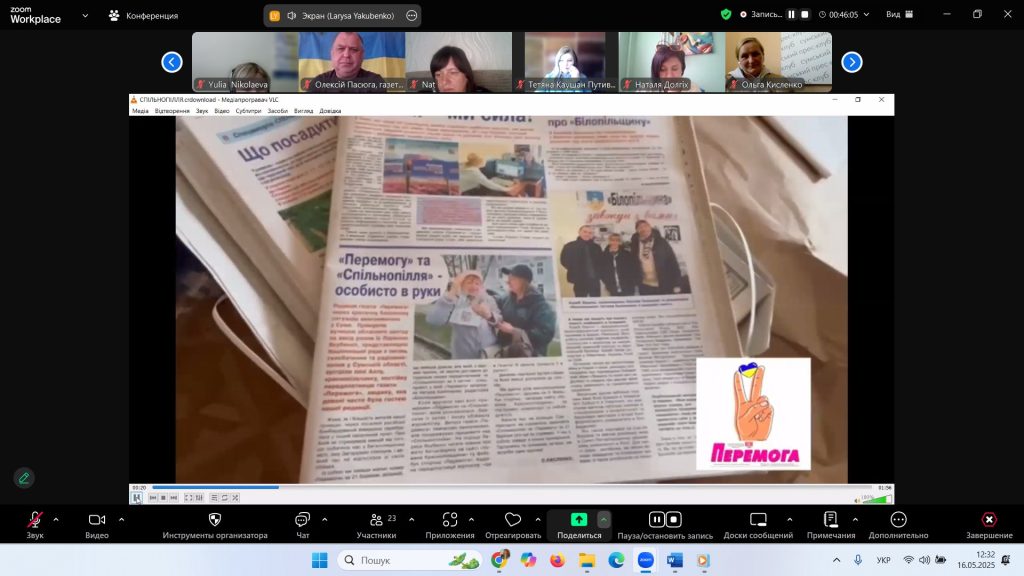Show next participants with right arrow
The image size is (1024, 576).
pyautogui.click(x=852, y=62)
